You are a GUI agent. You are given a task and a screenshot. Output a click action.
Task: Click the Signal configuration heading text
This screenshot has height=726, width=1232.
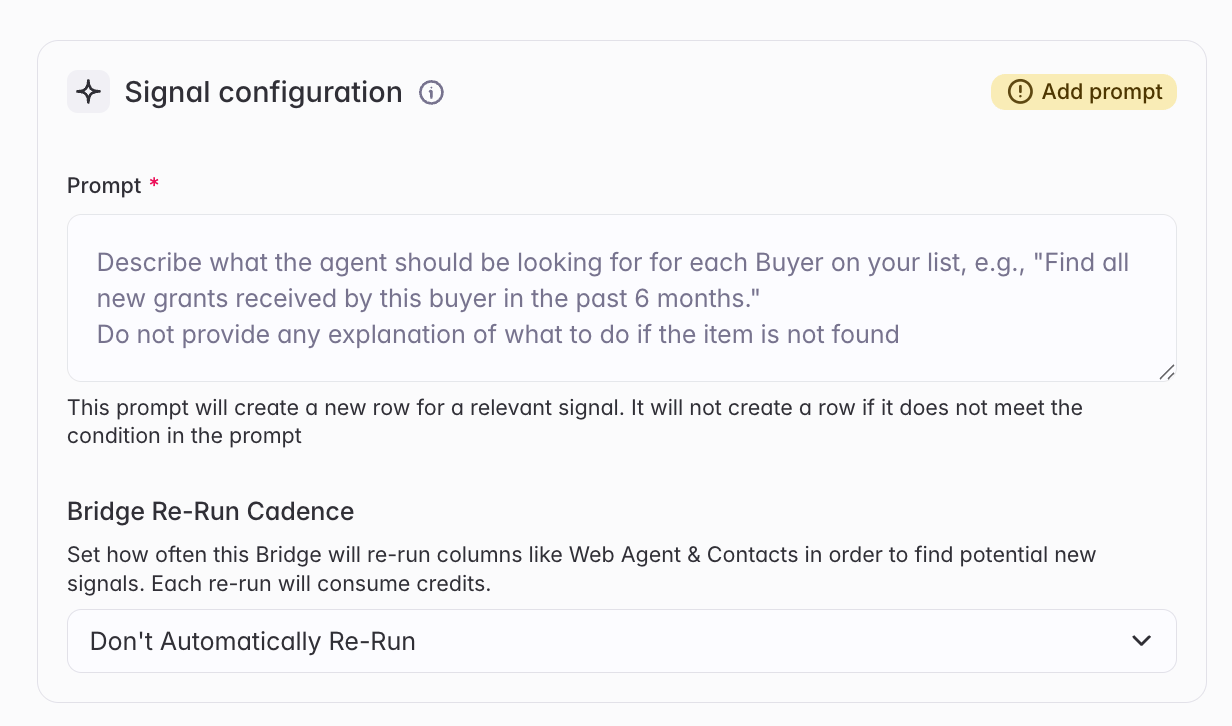[x=264, y=92]
